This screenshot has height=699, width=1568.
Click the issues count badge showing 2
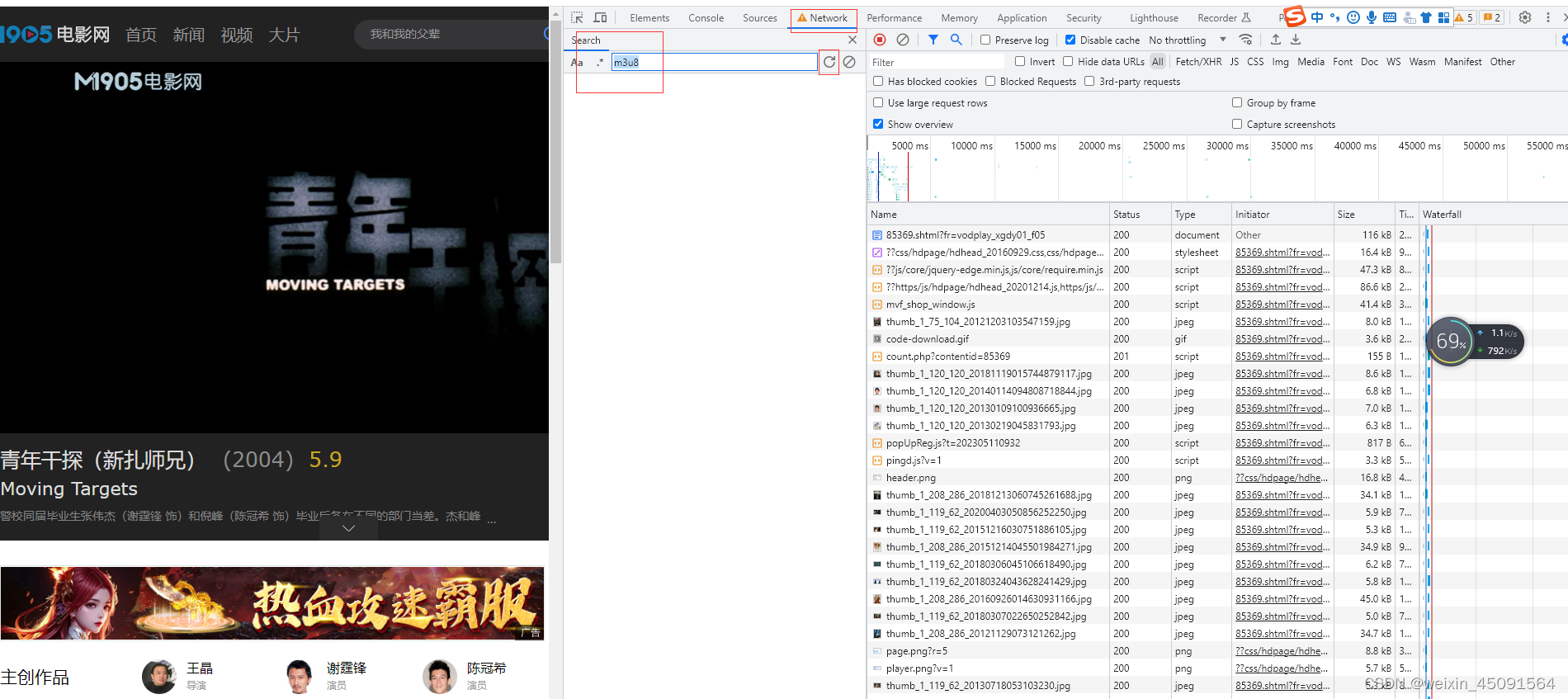click(x=1492, y=17)
